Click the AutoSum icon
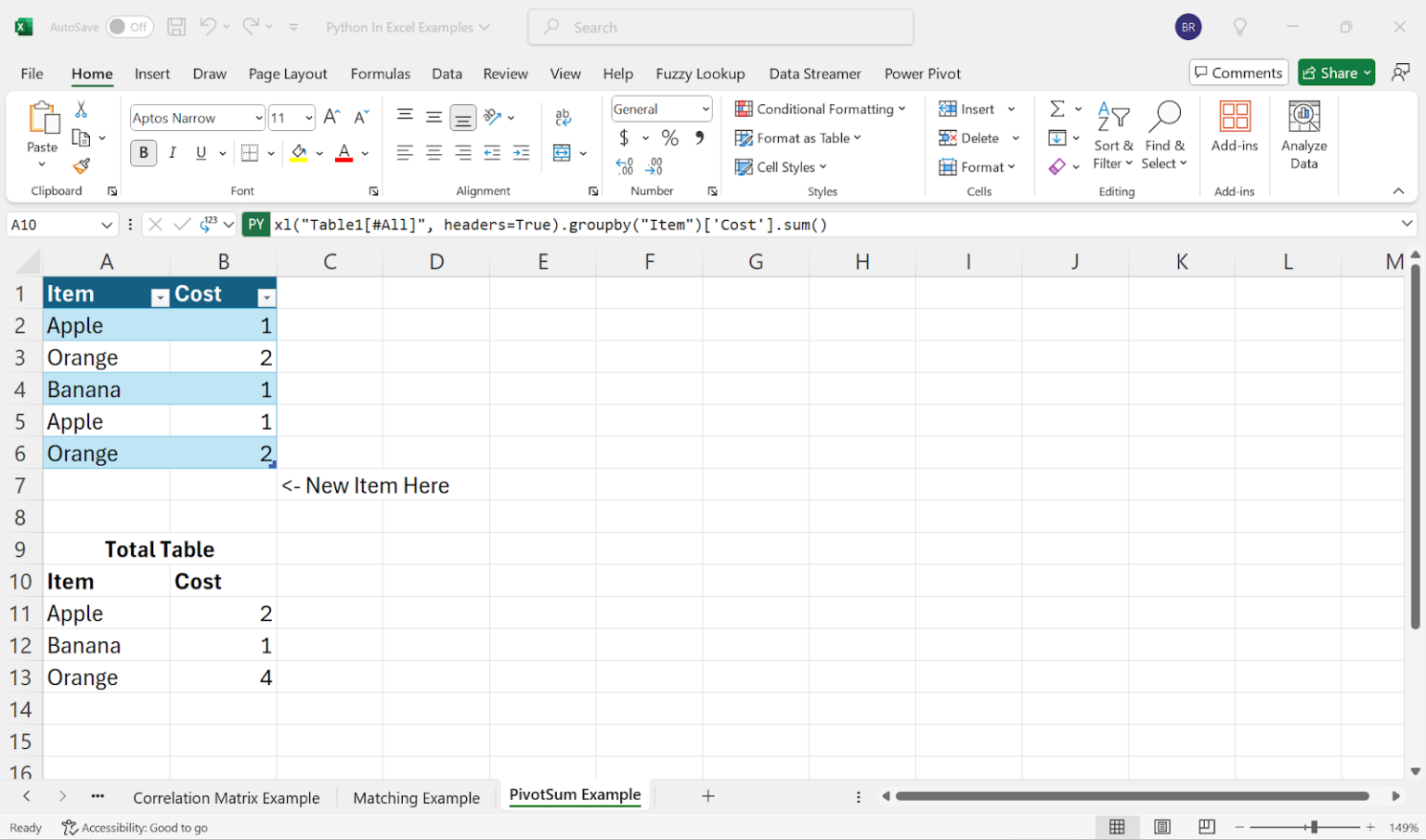1426x840 pixels. tap(1057, 109)
